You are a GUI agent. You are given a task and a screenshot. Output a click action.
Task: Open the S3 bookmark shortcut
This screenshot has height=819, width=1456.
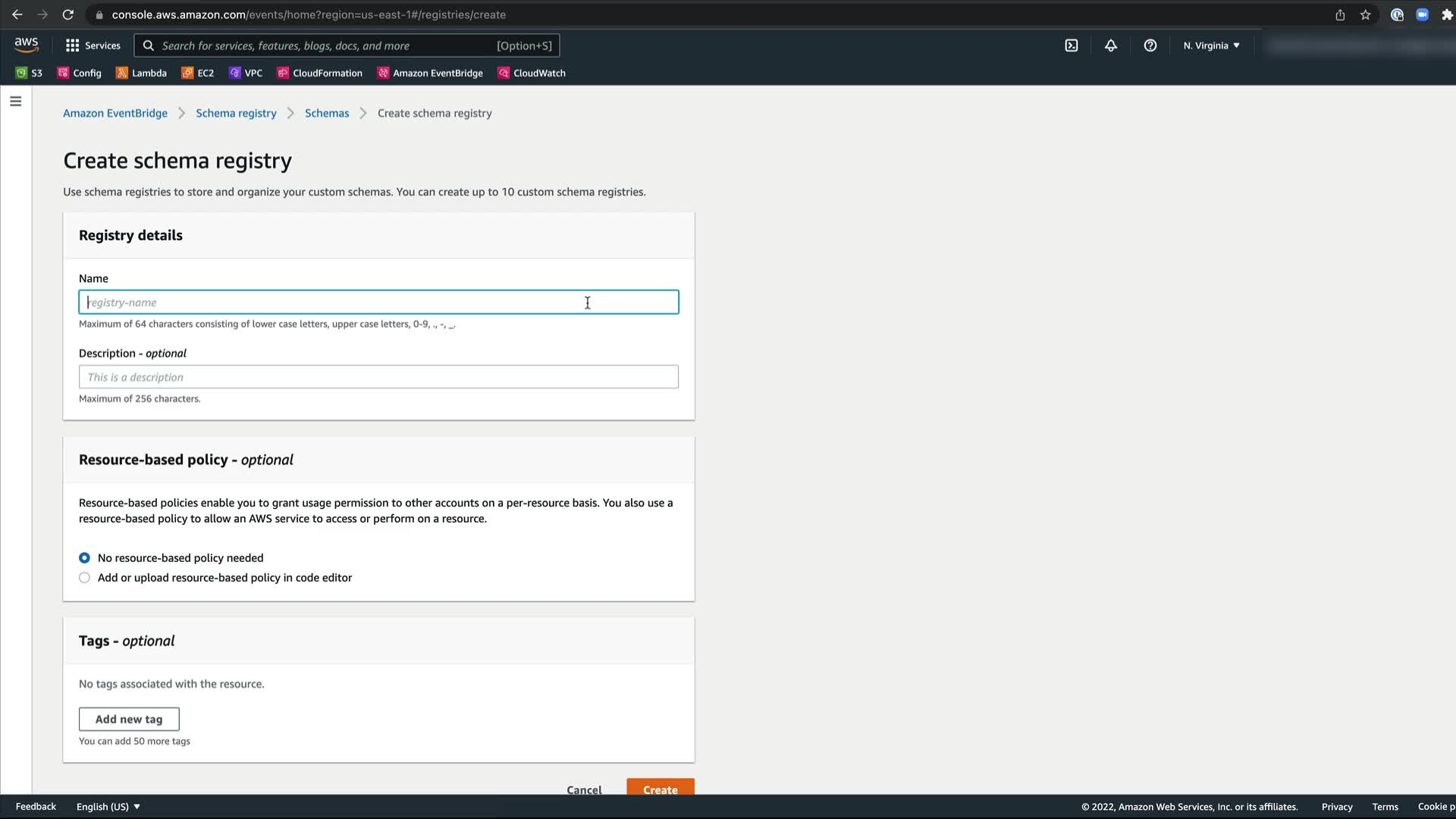pos(29,73)
